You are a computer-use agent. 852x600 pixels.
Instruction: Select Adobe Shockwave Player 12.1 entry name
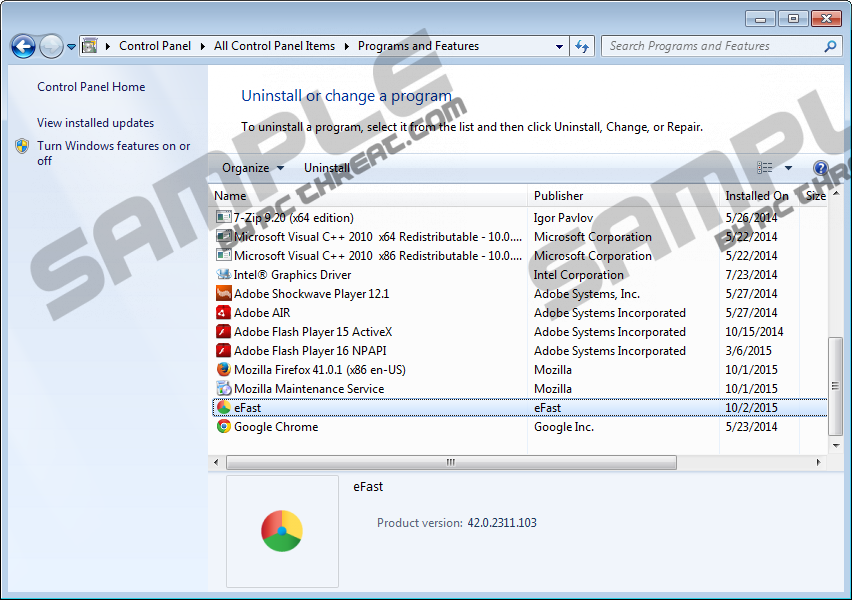(x=311, y=294)
